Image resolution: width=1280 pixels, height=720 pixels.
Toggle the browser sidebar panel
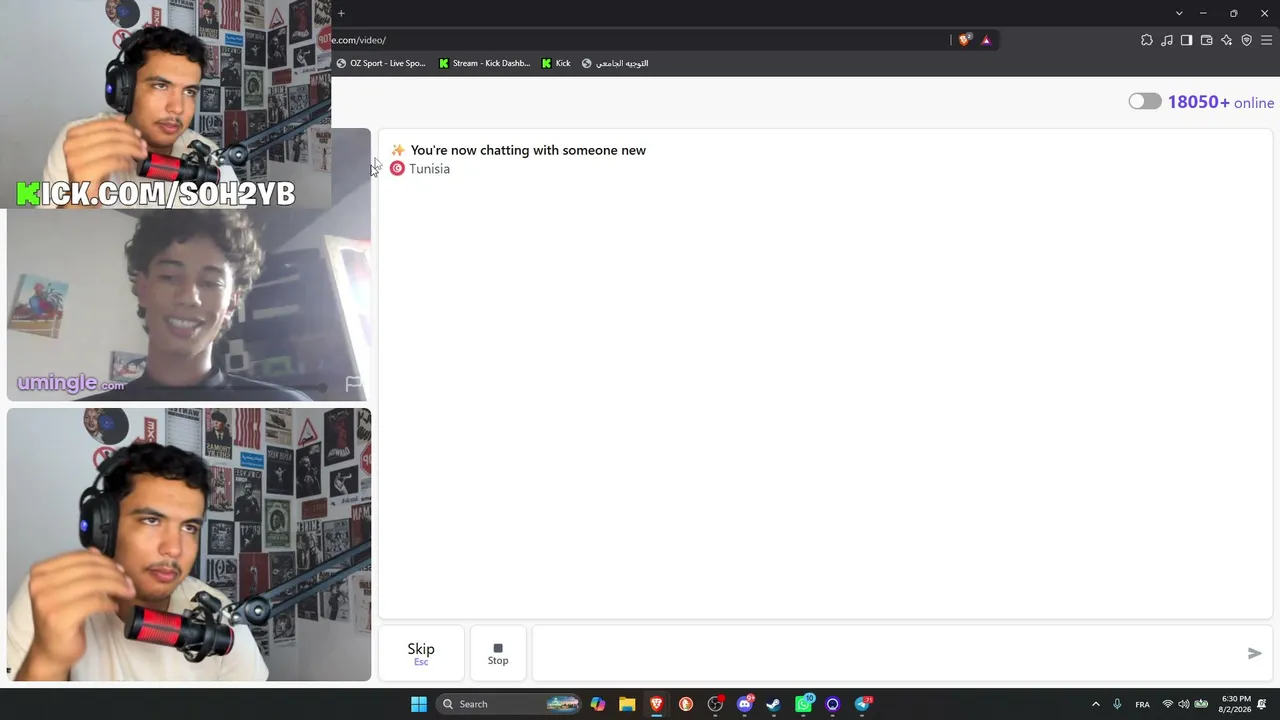(1186, 40)
